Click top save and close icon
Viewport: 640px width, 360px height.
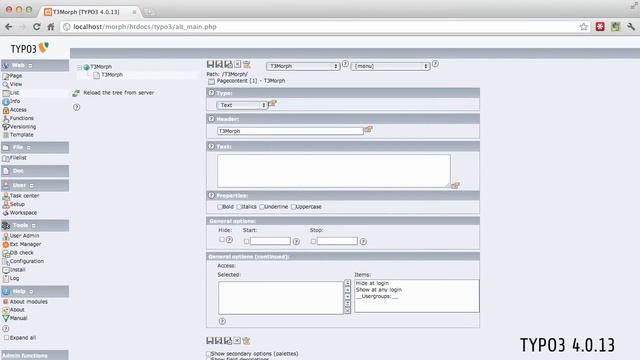(x=229, y=64)
